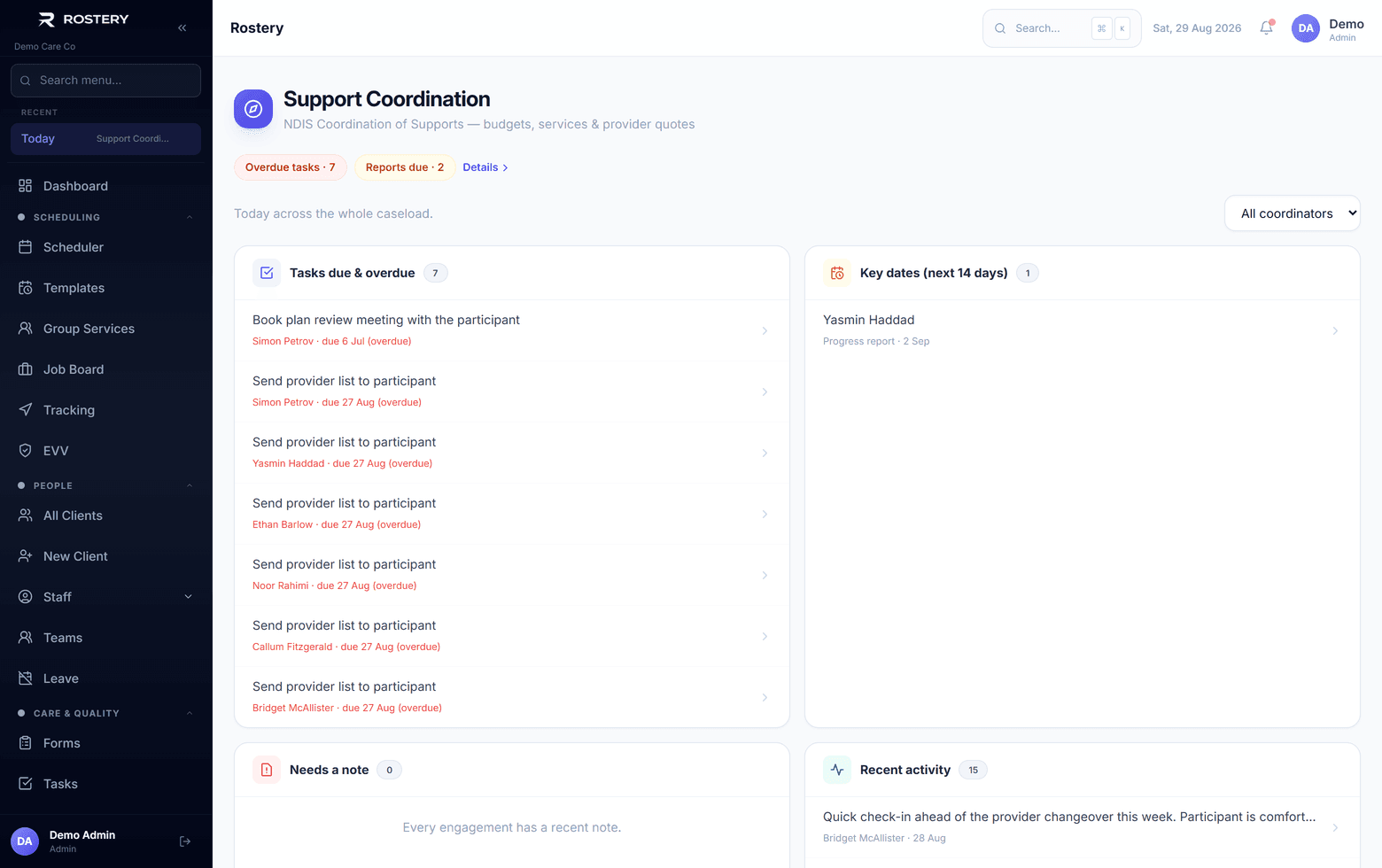Click the EVV shield icon
The width and height of the screenshot is (1382, 868).
tap(26, 451)
